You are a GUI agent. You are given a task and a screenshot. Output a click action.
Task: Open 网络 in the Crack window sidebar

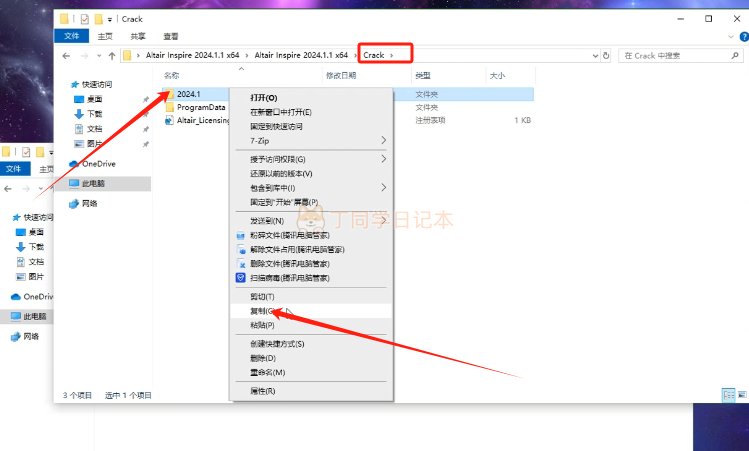[x=84, y=204]
